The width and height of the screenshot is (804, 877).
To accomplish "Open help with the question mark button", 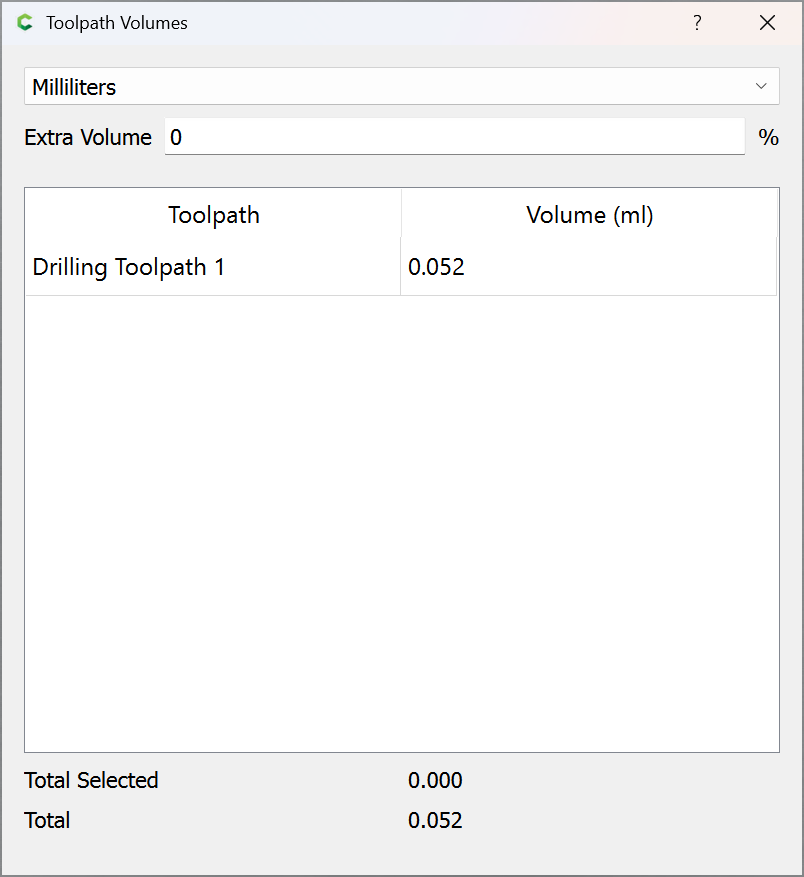I will point(697,23).
